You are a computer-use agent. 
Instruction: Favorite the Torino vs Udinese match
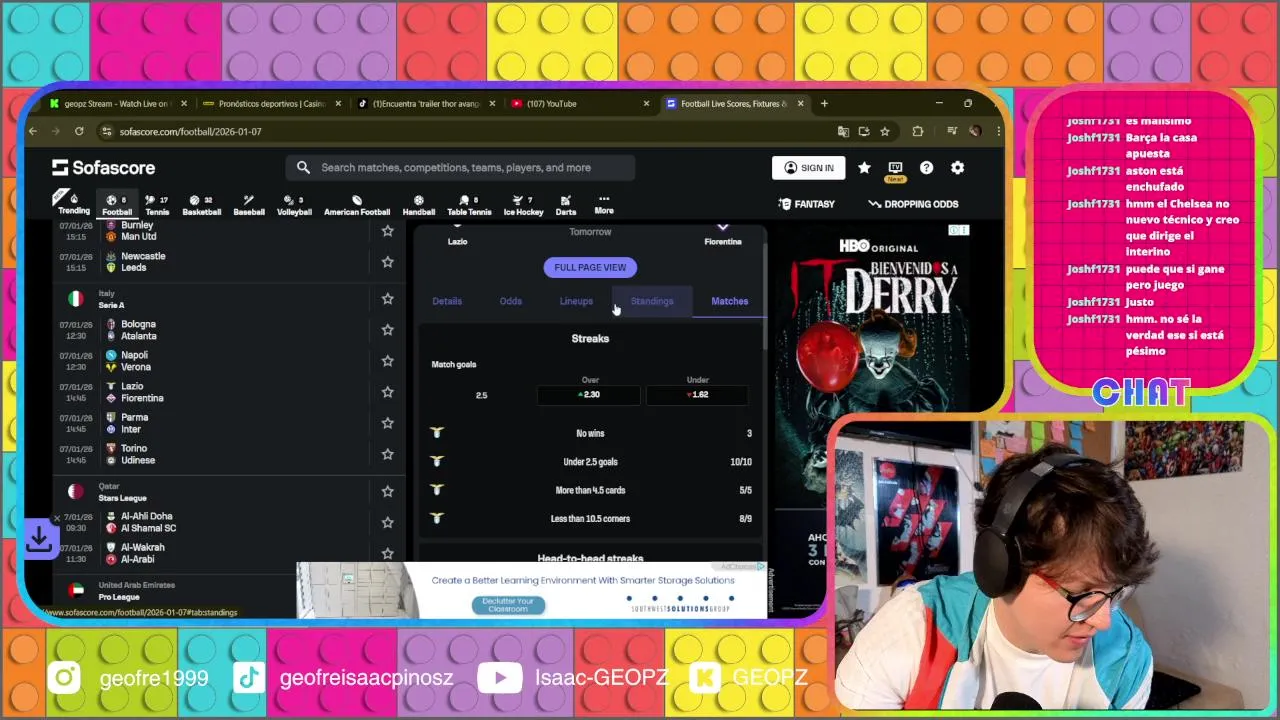click(387, 454)
